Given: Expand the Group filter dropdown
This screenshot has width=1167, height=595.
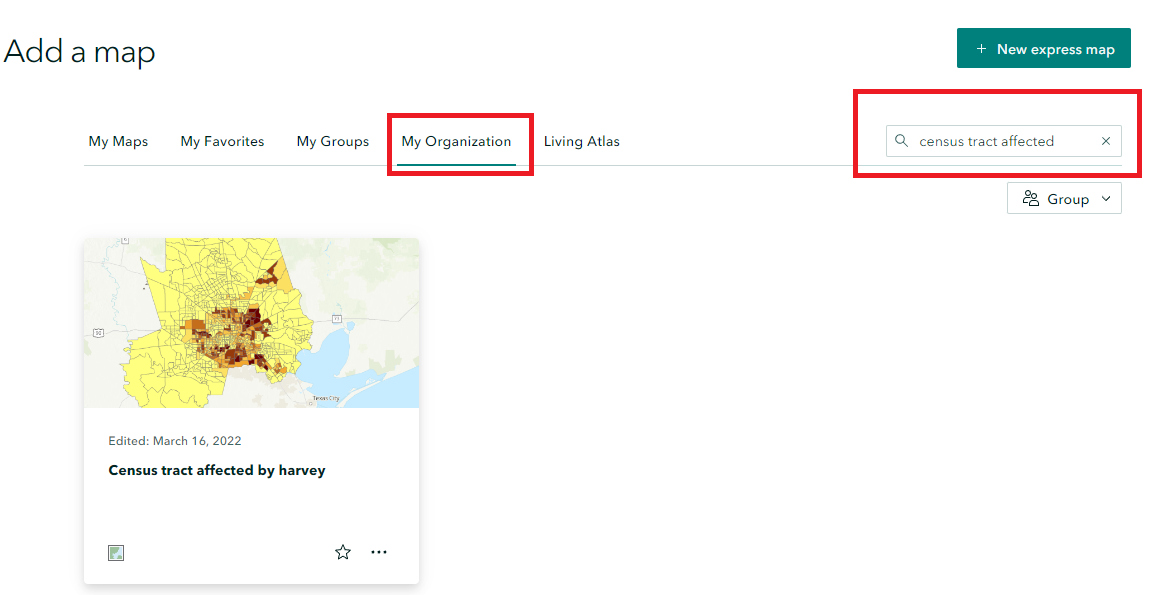Looking at the screenshot, I should click(1064, 199).
